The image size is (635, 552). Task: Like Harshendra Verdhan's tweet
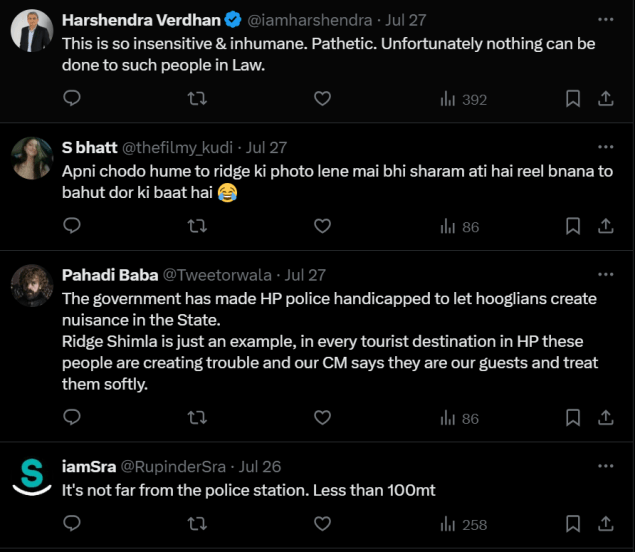322,98
